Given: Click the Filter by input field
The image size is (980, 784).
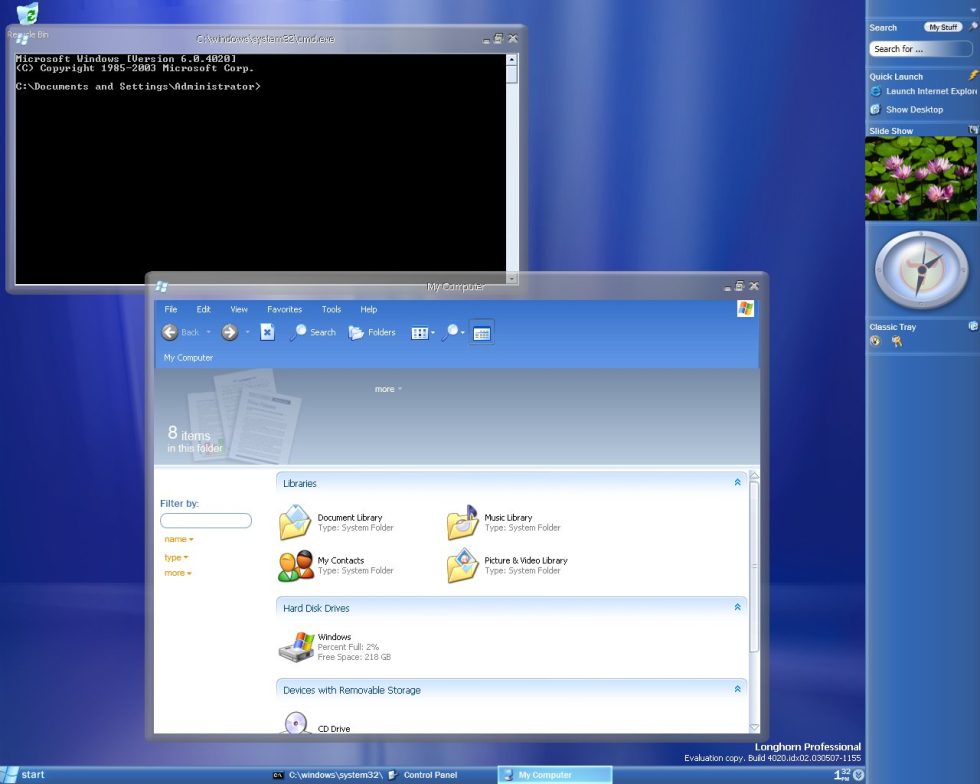Looking at the screenshot, I should pyautogui.click(x=206, y=520).
